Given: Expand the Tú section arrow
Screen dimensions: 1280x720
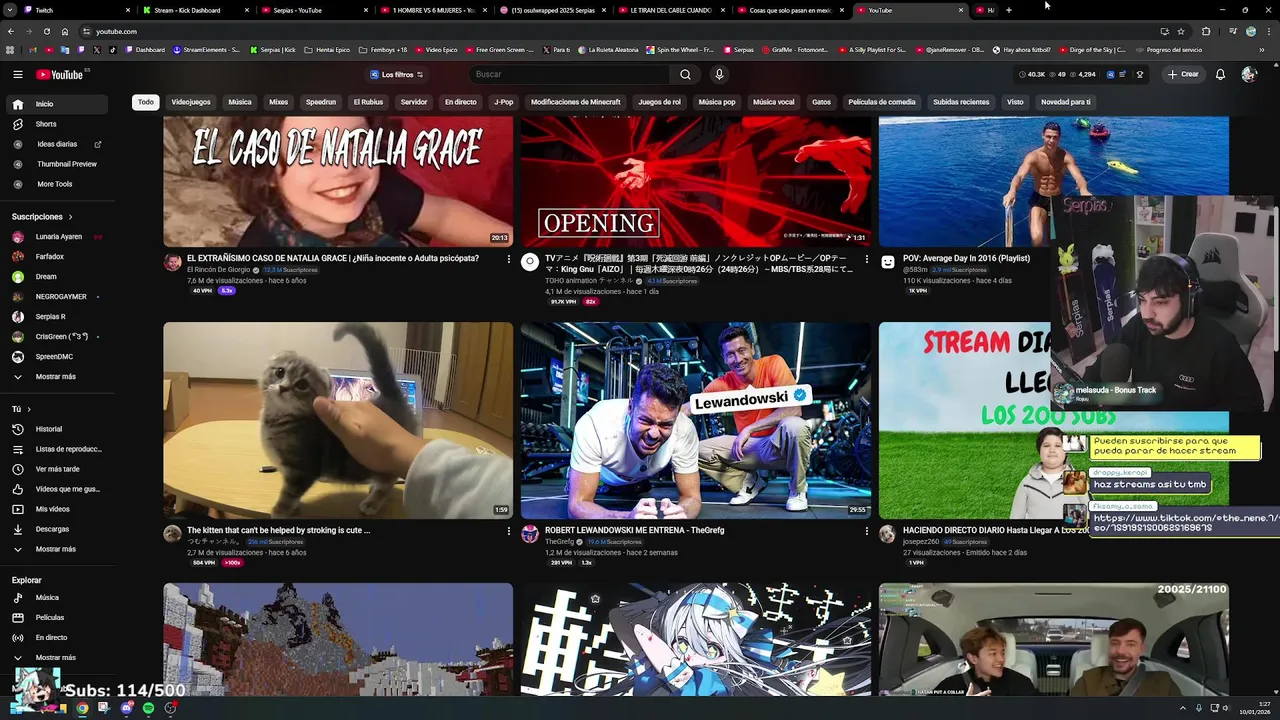Looking at the screenshot, I should click(29, 409).
